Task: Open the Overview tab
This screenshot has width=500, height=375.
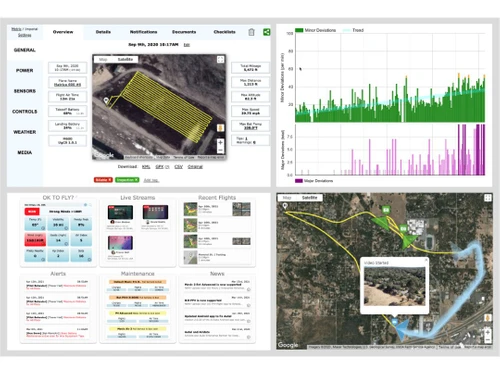Action: pos(63,32)
